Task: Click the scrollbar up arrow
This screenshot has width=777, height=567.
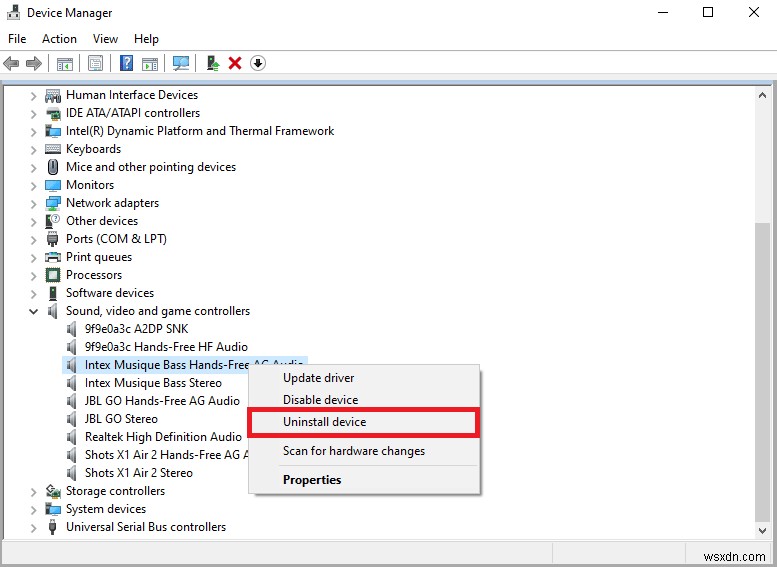Action: point(762,95)
